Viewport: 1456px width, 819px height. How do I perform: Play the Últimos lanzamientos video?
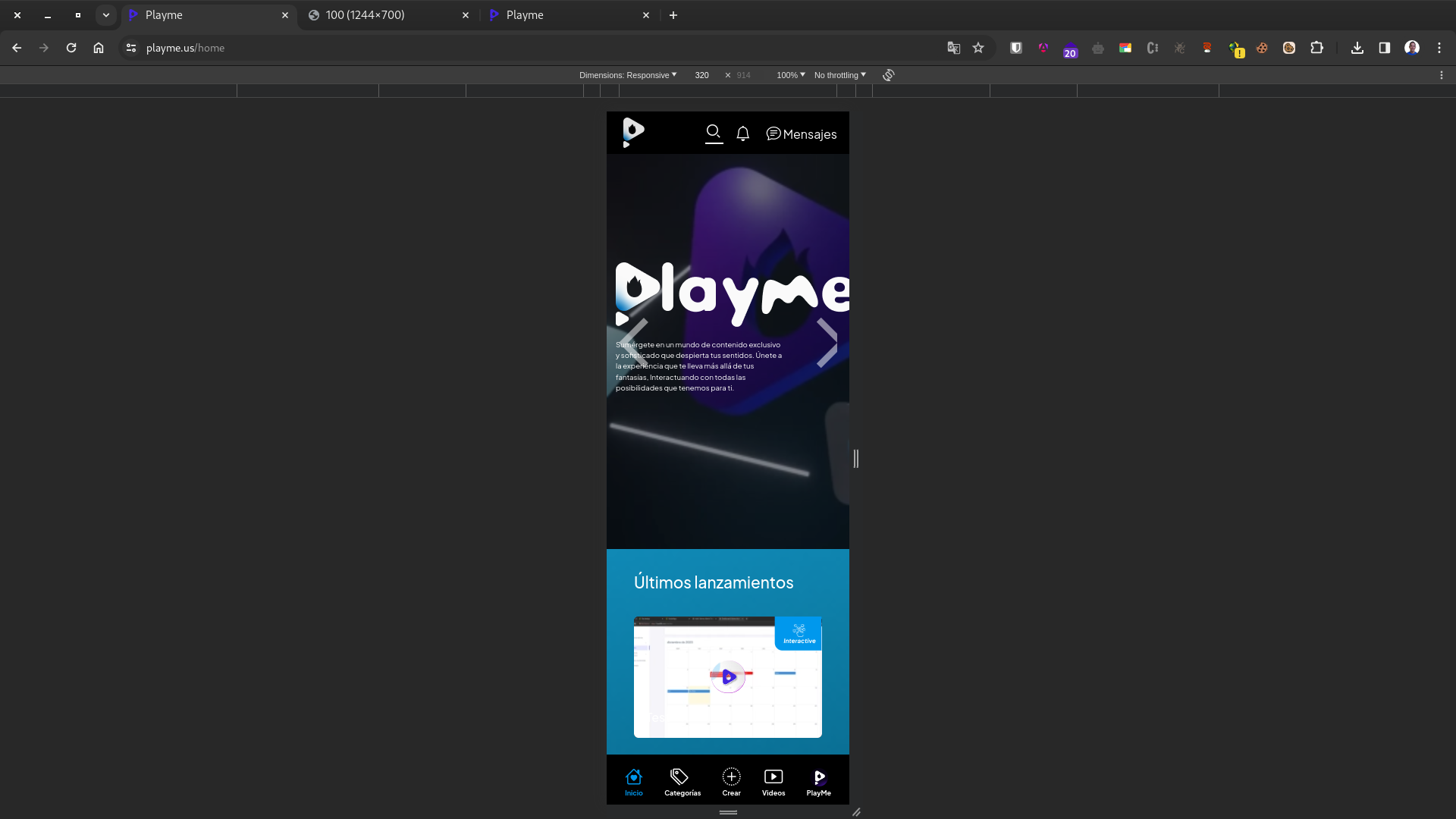pyautogui.click(x=727, y=677)
